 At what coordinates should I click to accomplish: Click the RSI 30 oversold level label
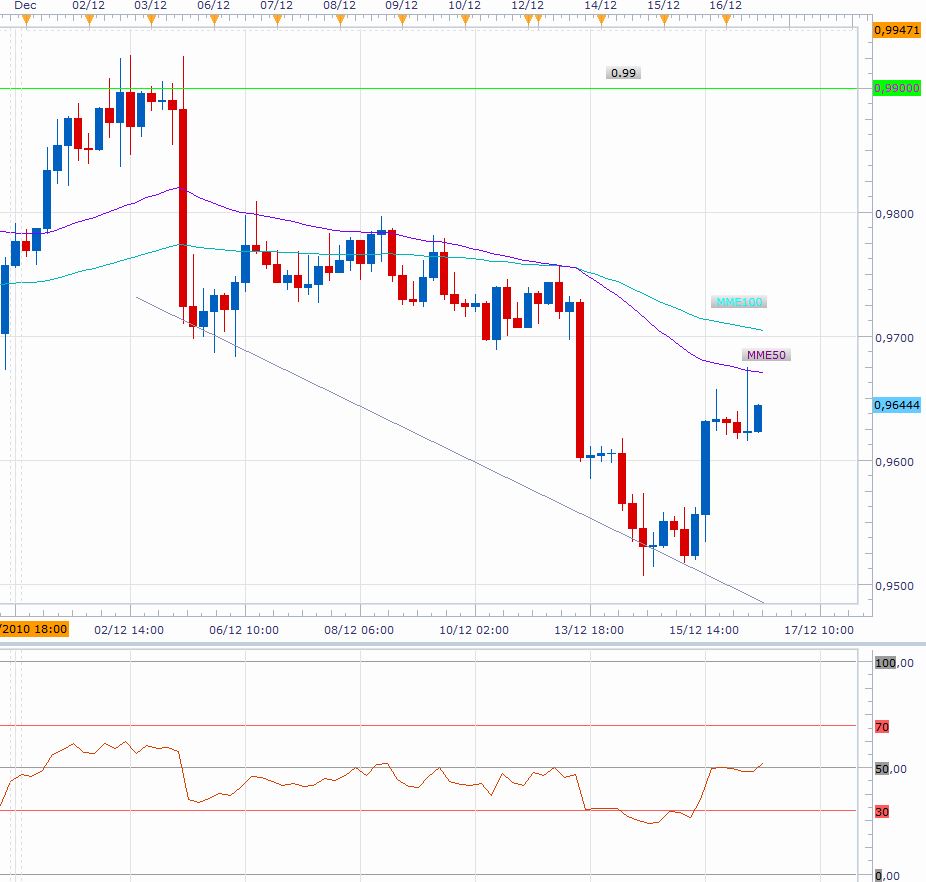tap(882, 812)
